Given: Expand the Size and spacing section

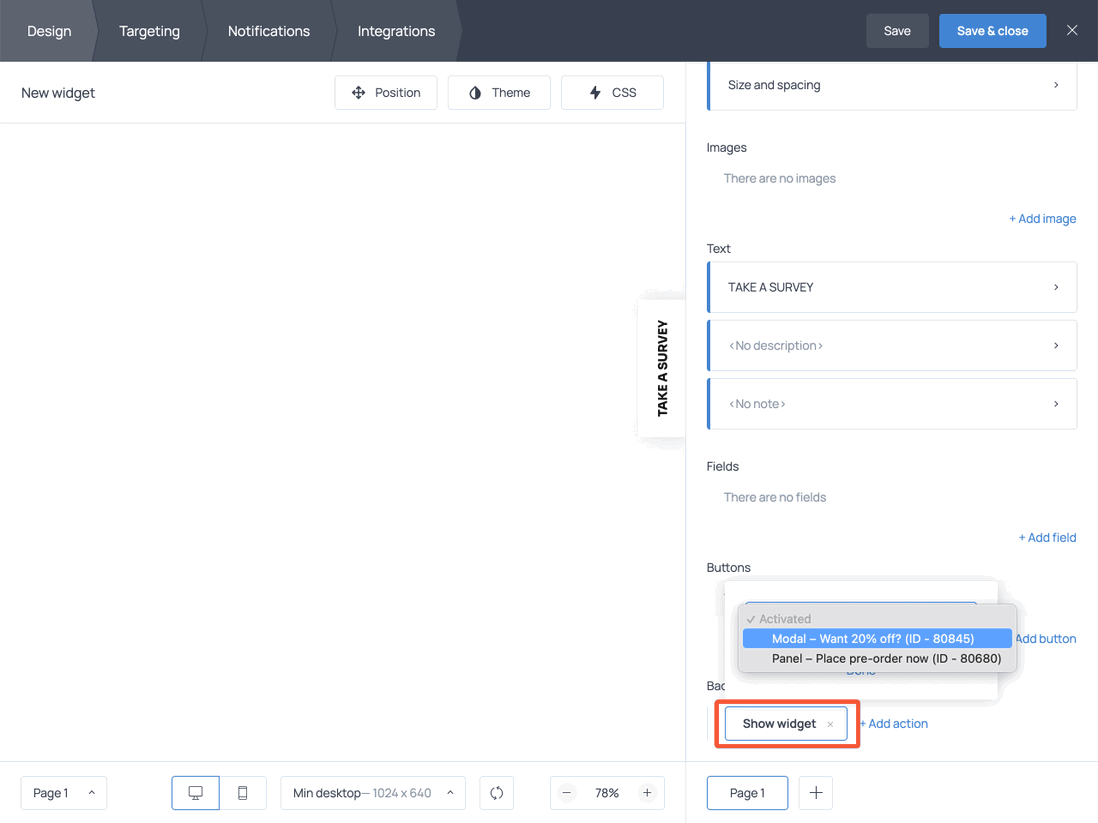Looking at the screenshot, I should [891, 85].
